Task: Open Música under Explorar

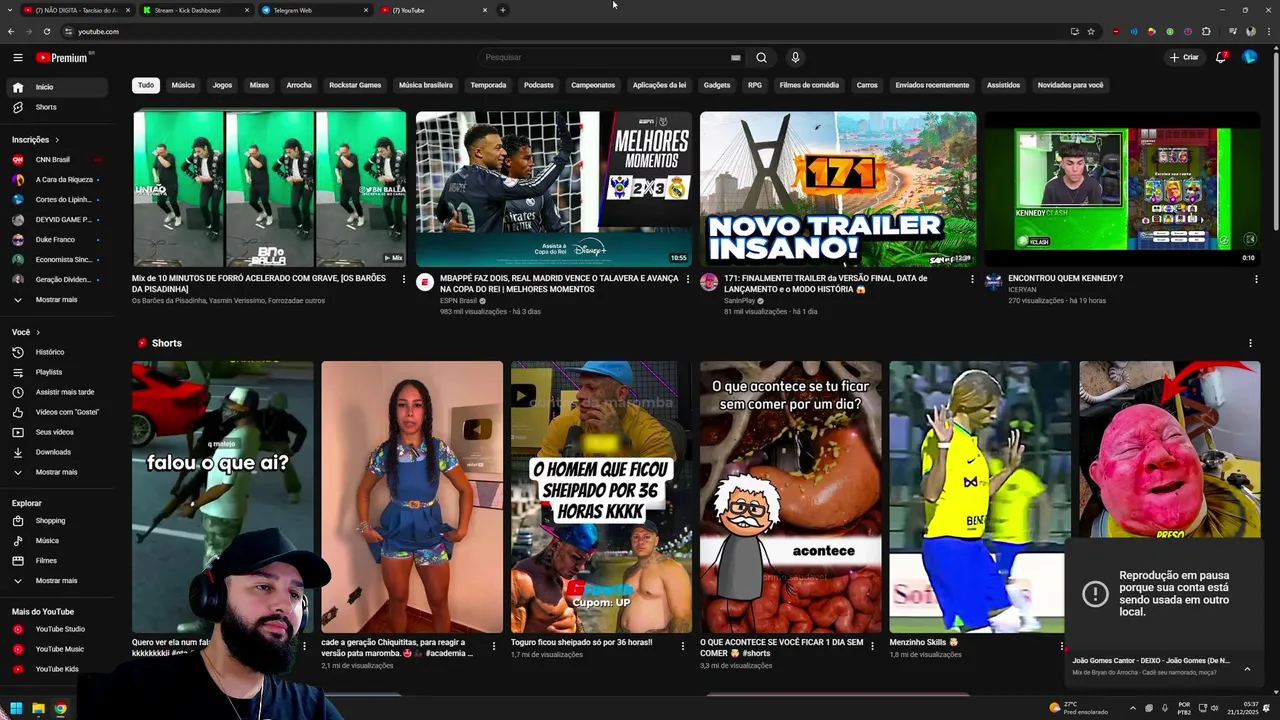Action: pos(55,541)
